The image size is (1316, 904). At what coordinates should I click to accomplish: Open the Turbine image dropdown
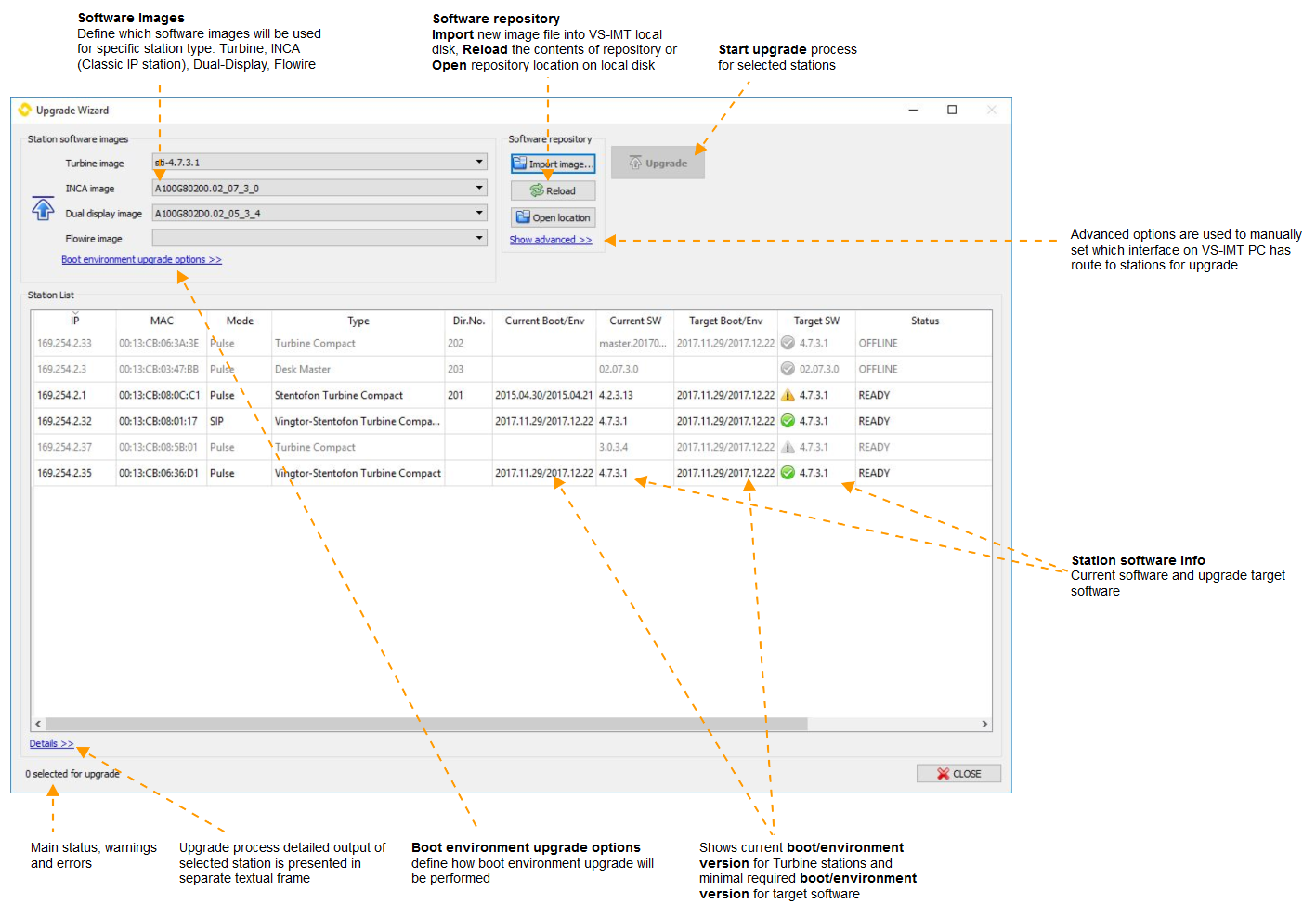click(479, 163)
